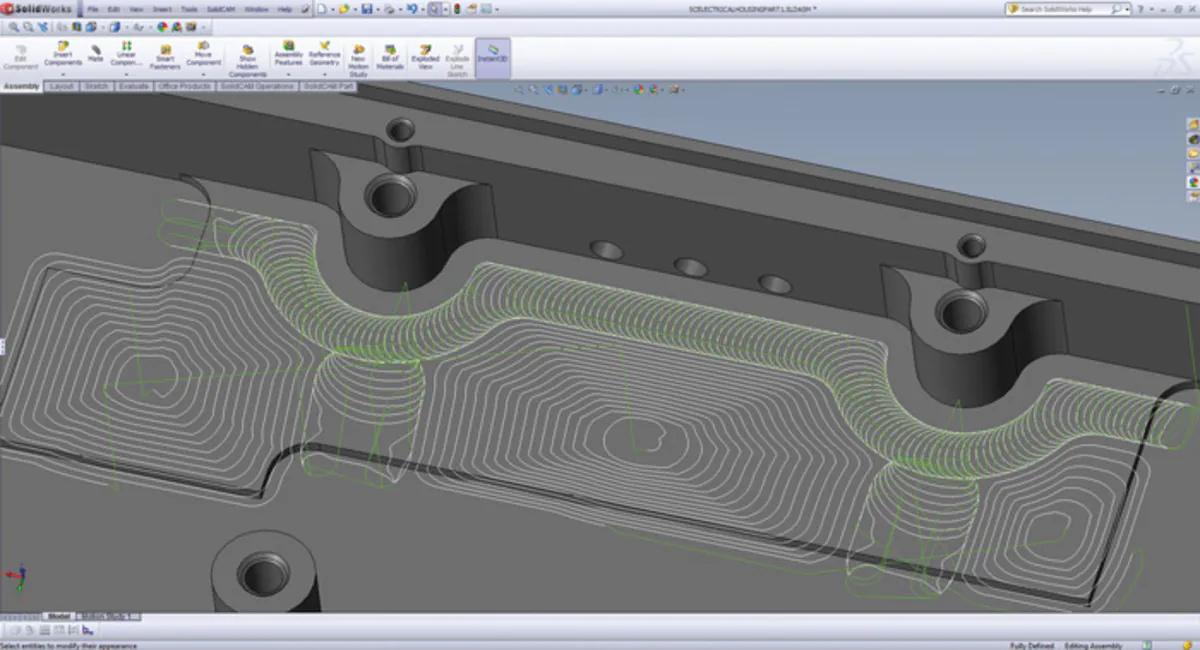Toggle Instant3D mode off
The image size is (1200, 650).
coord(491,55)
